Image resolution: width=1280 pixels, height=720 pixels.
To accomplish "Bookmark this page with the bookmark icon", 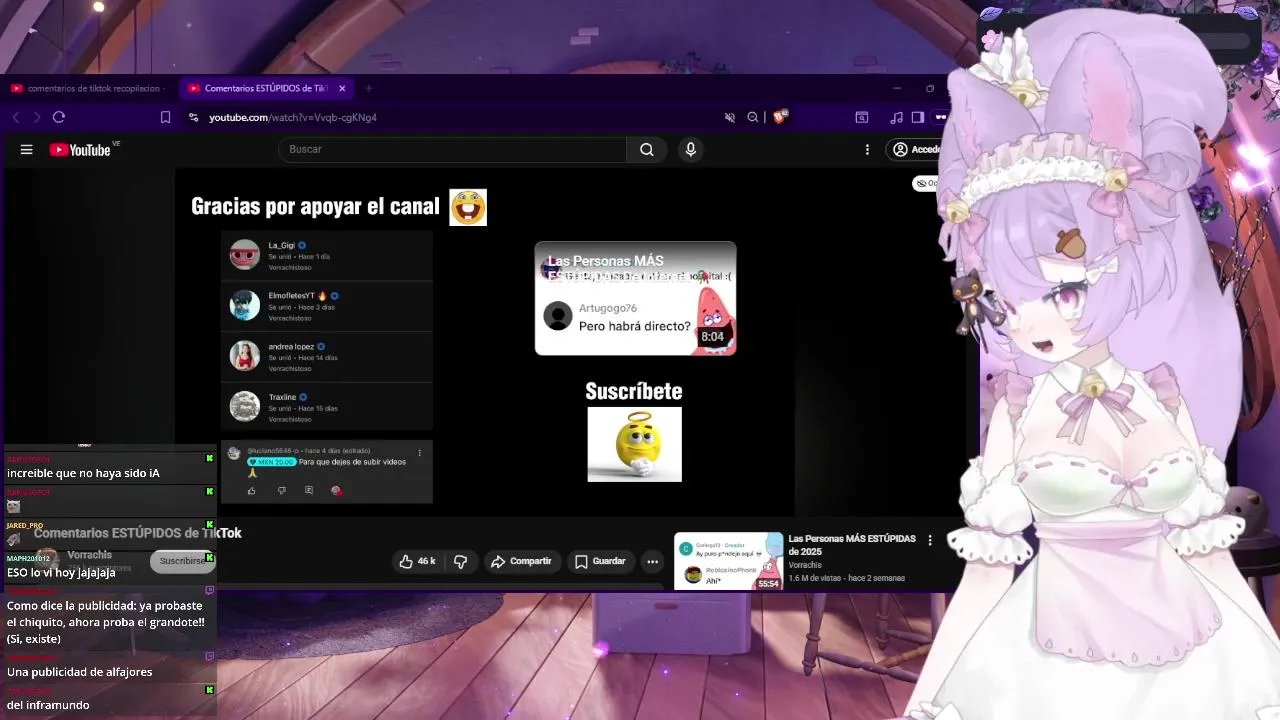I will click(x=166, y=117).
